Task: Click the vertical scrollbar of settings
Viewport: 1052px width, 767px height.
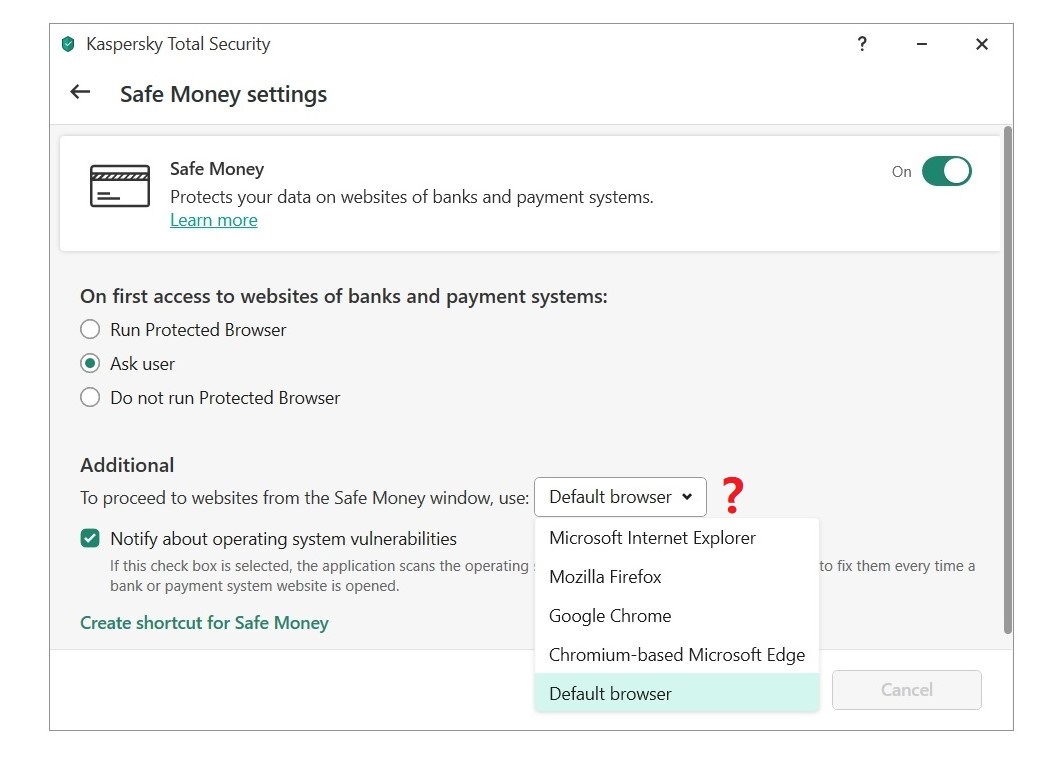Action: tap(1008, 380)
